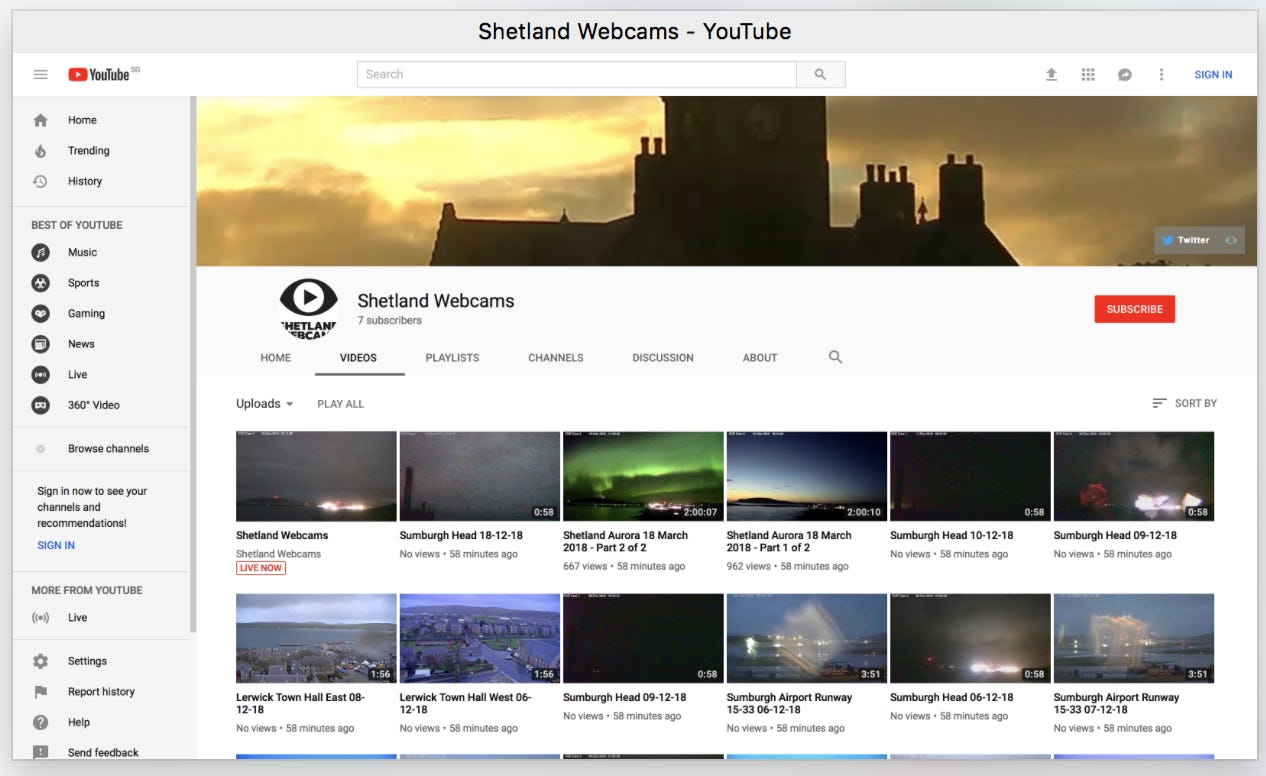Click the upload video icon

(x=1051, y=74)
